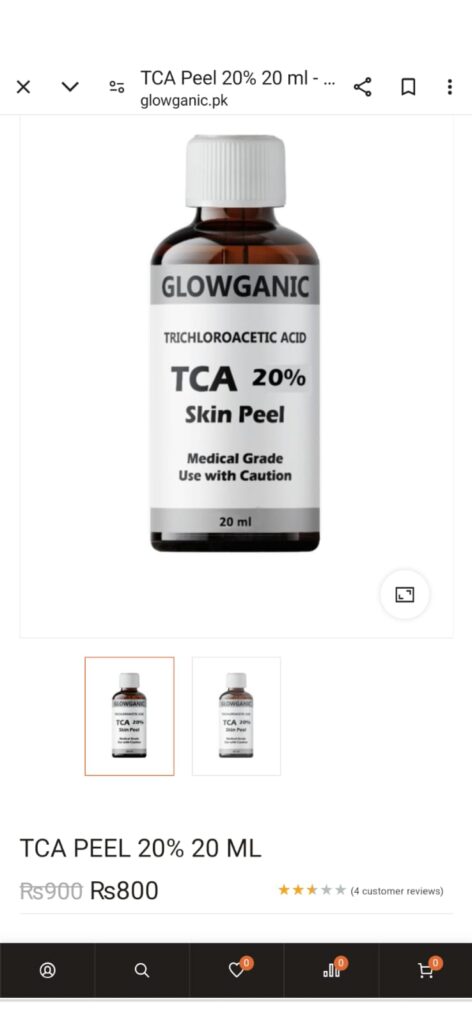This screenshot has width=472, height=1024.
Task: Expand product image to fullscreen
Action: pyautogui.click(x=405, y=594)
